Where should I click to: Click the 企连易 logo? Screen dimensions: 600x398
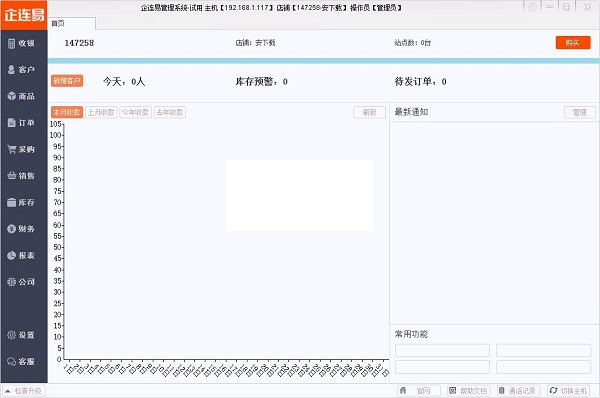click(x=24, y=15)
